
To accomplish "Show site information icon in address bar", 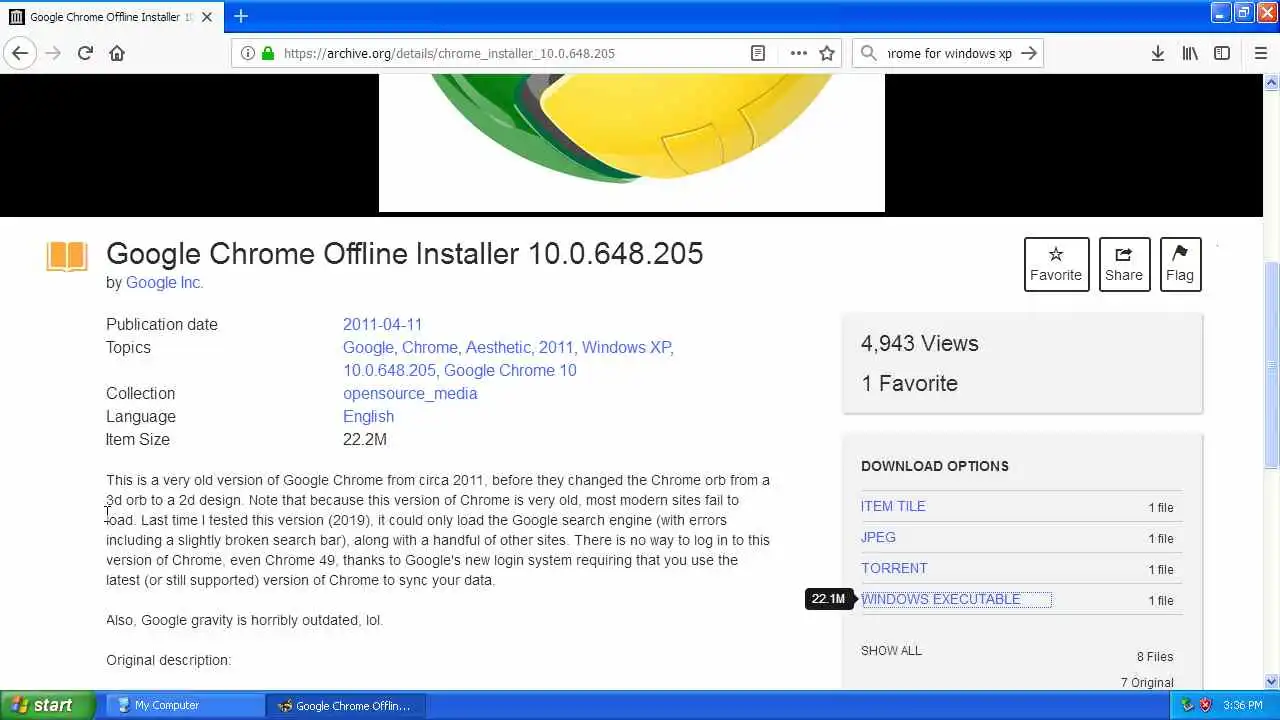I will (x=247, y=53).
